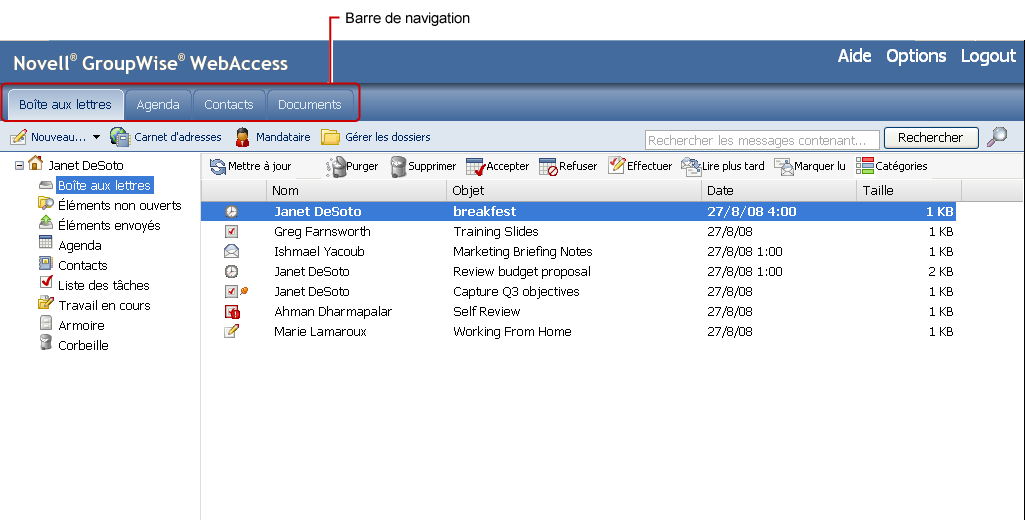This screenshot has height=520, width=1025.
Task: Click the Rechercher button
Action: point(931,138)
